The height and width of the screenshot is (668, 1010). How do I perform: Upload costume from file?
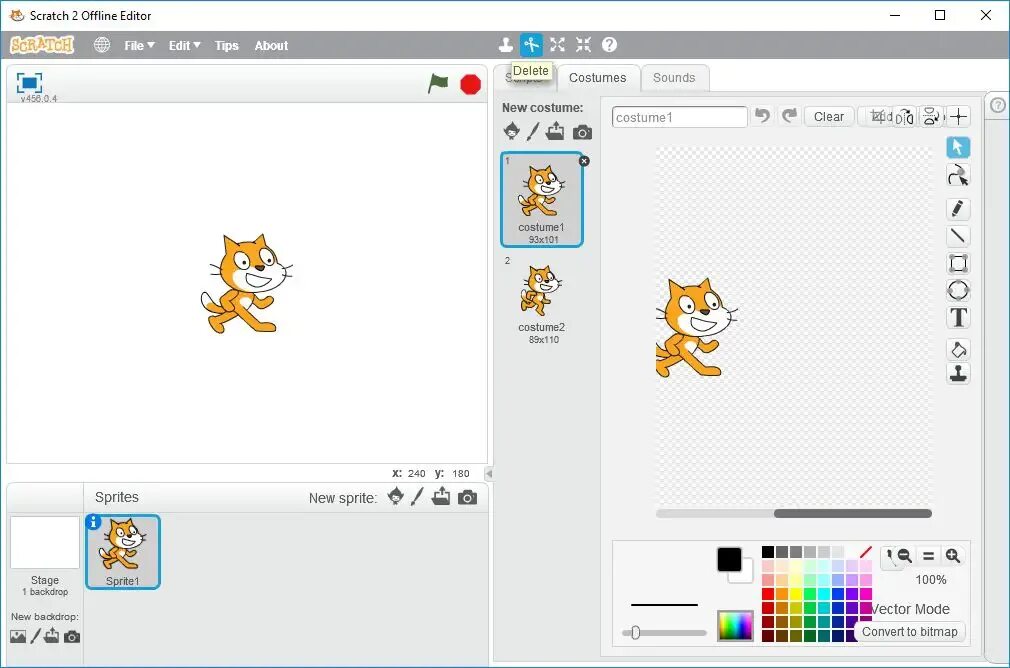tap(555, 131)
